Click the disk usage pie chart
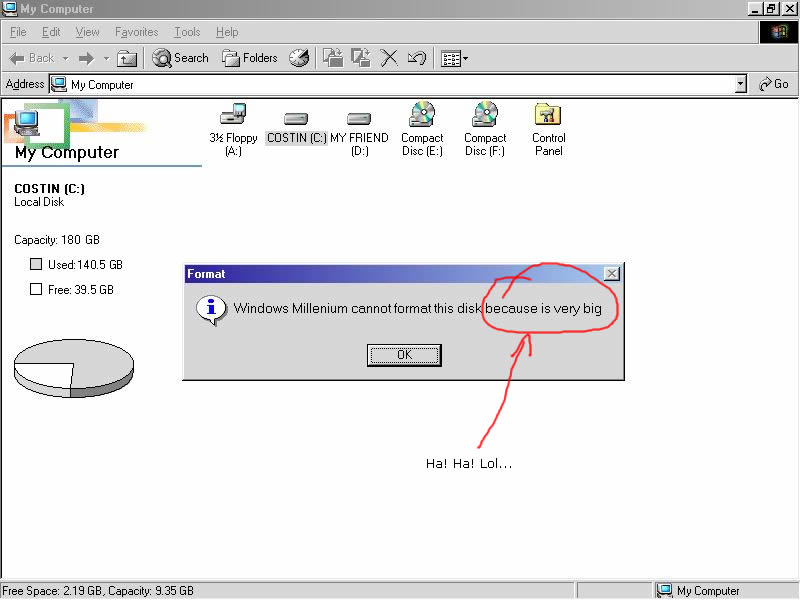Image resolution: width=800 pixels, height=600 pixels. click(x=74, y=368)
